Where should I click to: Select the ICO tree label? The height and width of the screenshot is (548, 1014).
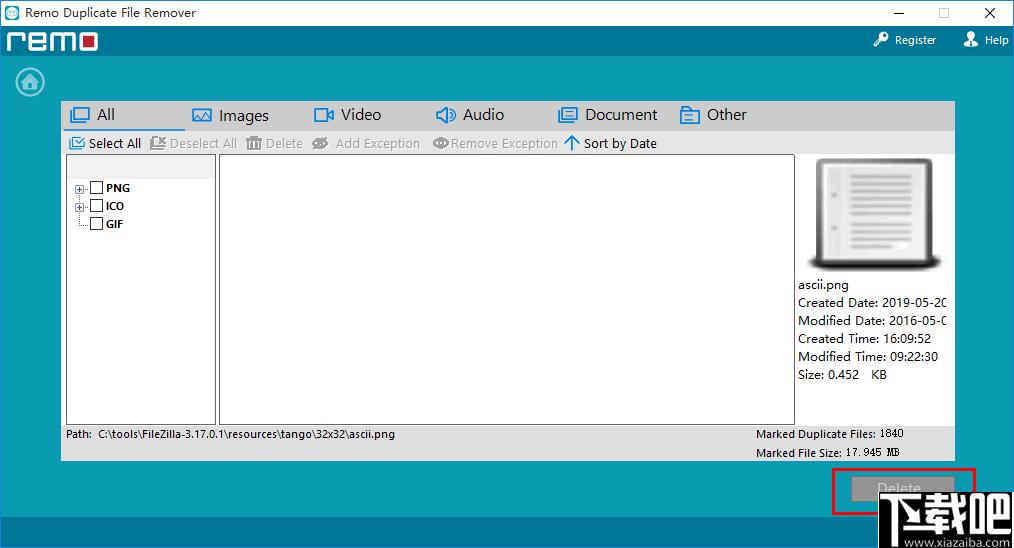click(114, 206)
